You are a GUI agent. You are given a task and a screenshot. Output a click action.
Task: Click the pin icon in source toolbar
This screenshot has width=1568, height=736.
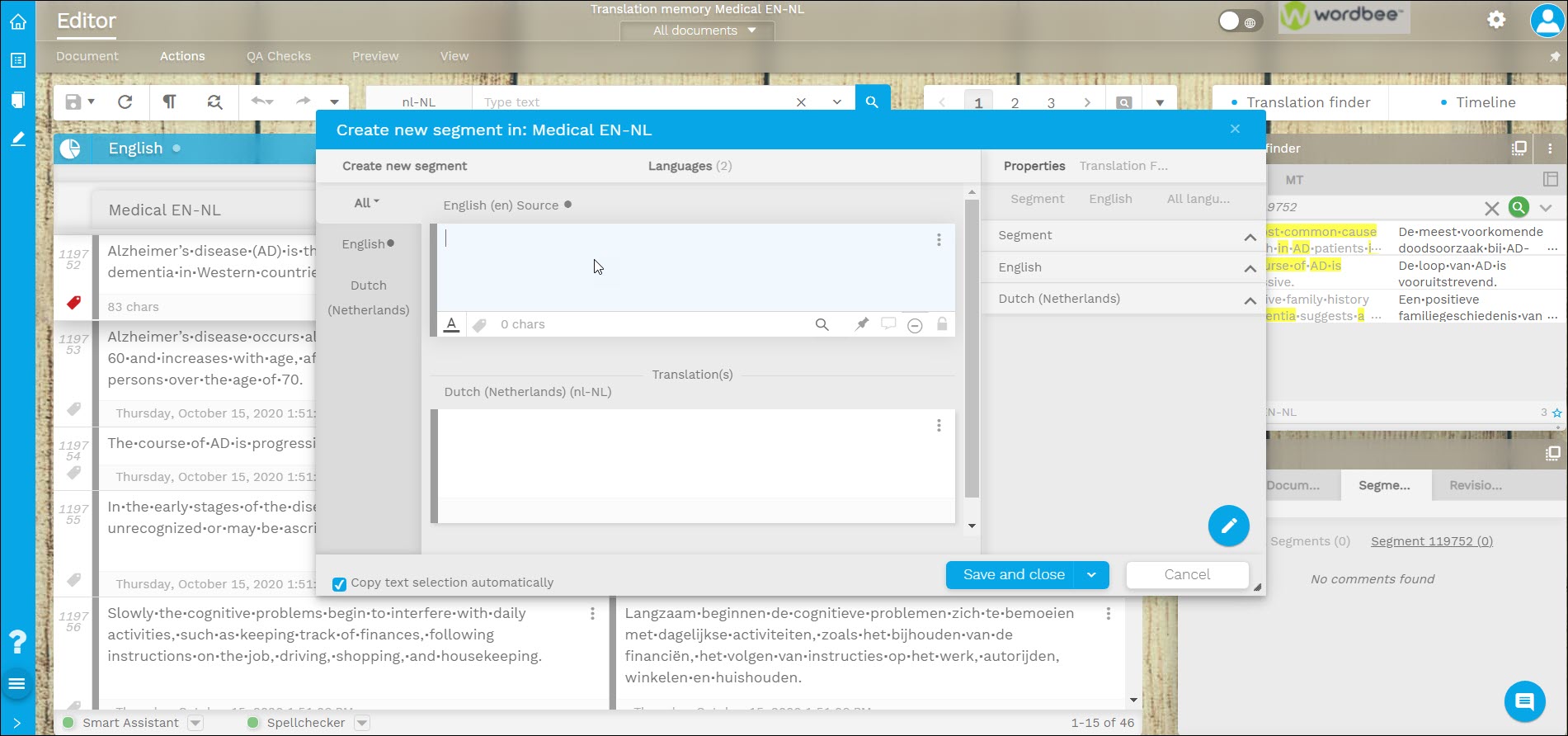tap(862, 324)
